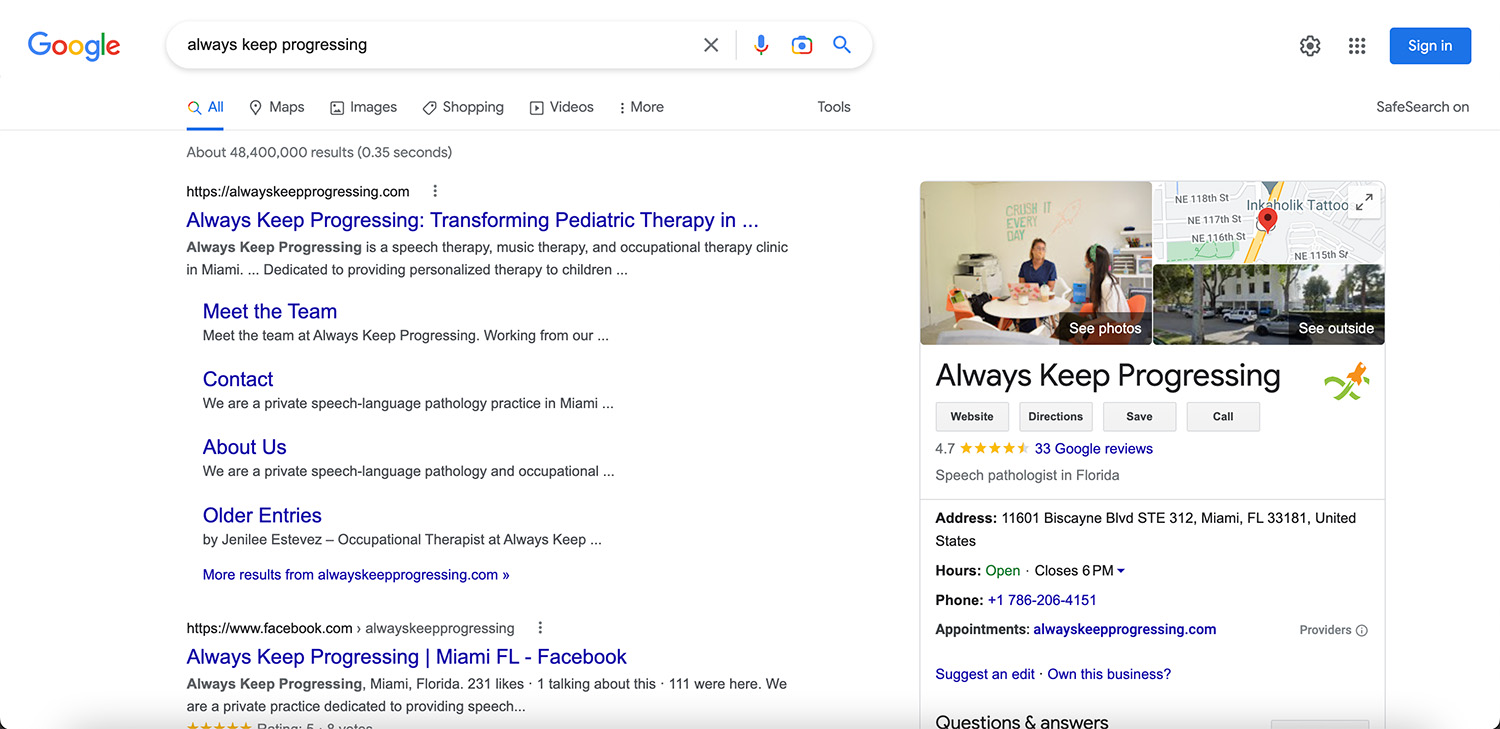Click the Website button in knowledge panel
This screenshot has height=729, width=1500.
pos(972,417)
